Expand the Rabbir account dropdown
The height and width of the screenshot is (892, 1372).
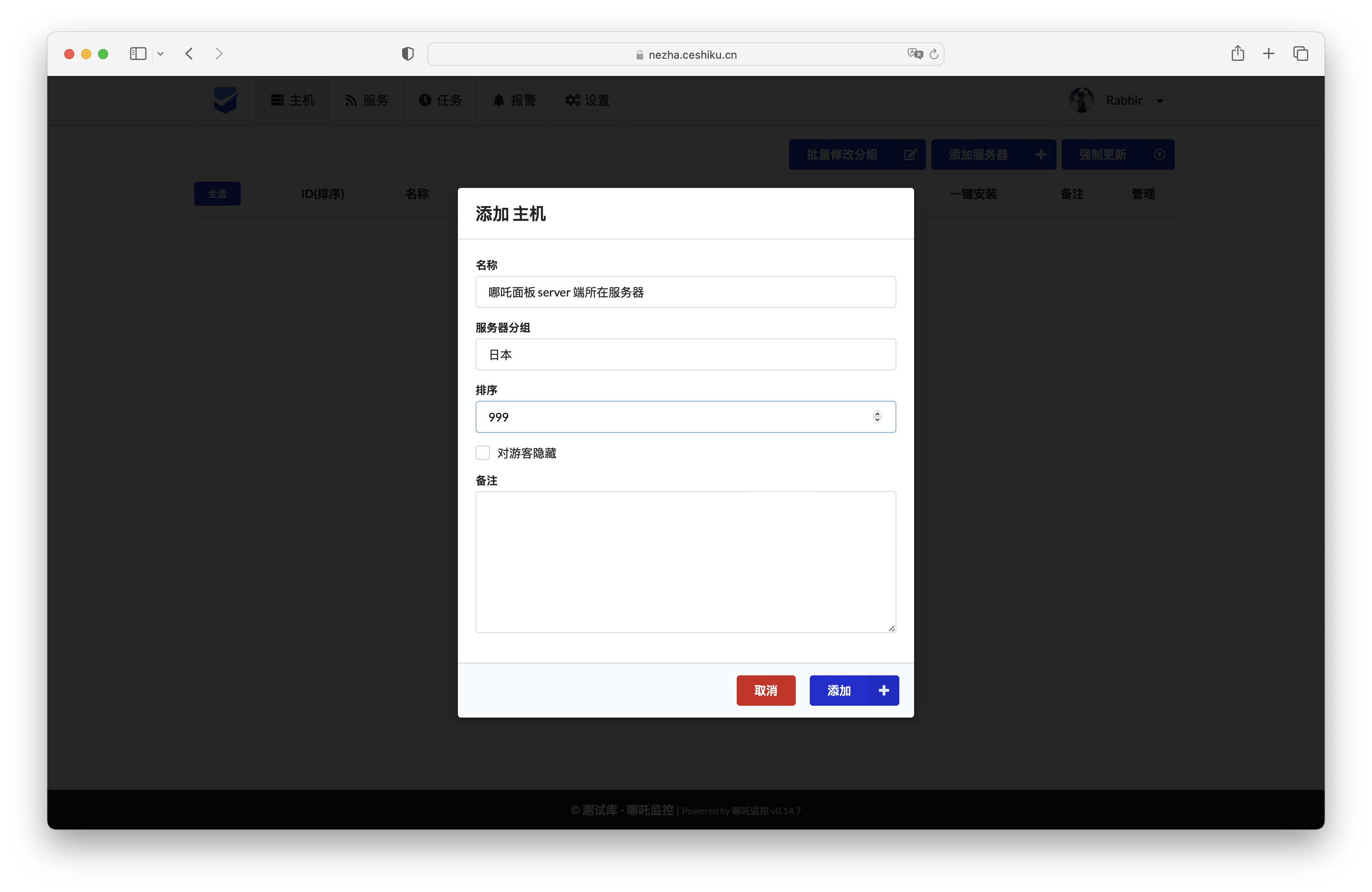tap(1159, 101)
